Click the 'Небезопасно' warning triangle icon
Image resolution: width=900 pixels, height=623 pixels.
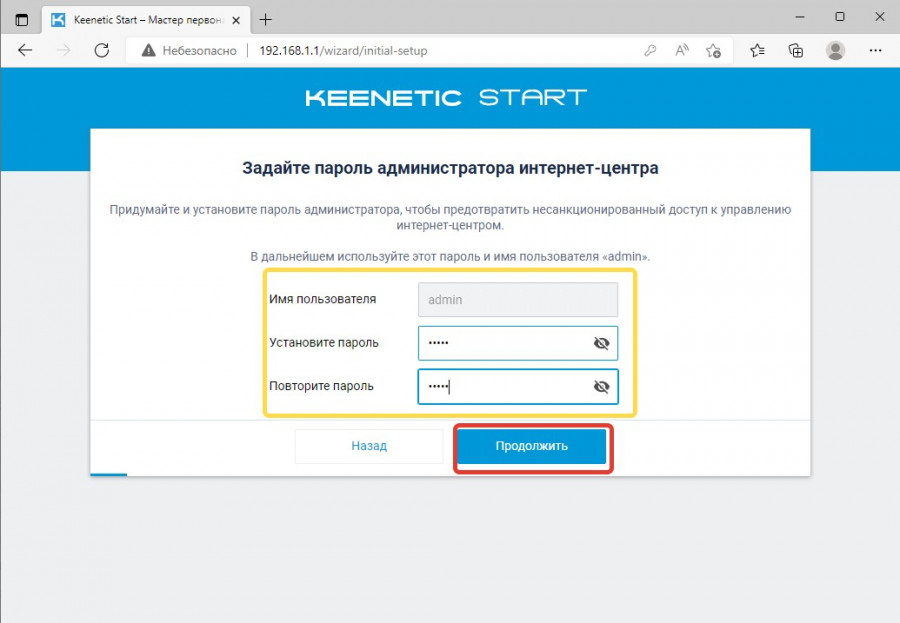tap(149, 50)
